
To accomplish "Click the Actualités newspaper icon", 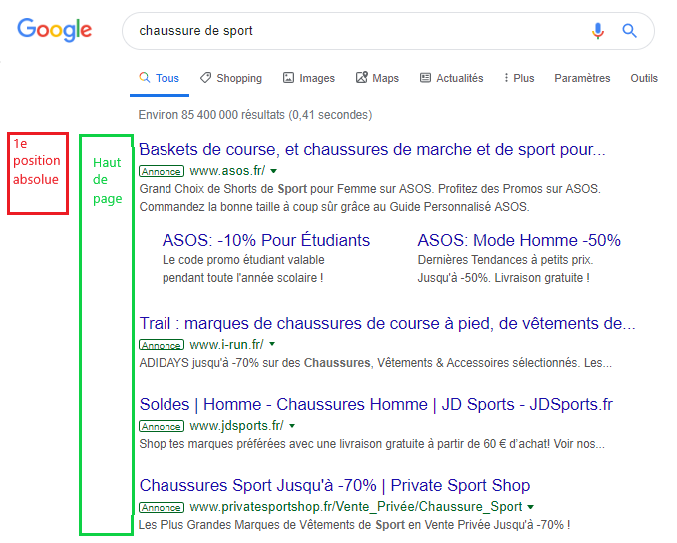I will point(425,78).
